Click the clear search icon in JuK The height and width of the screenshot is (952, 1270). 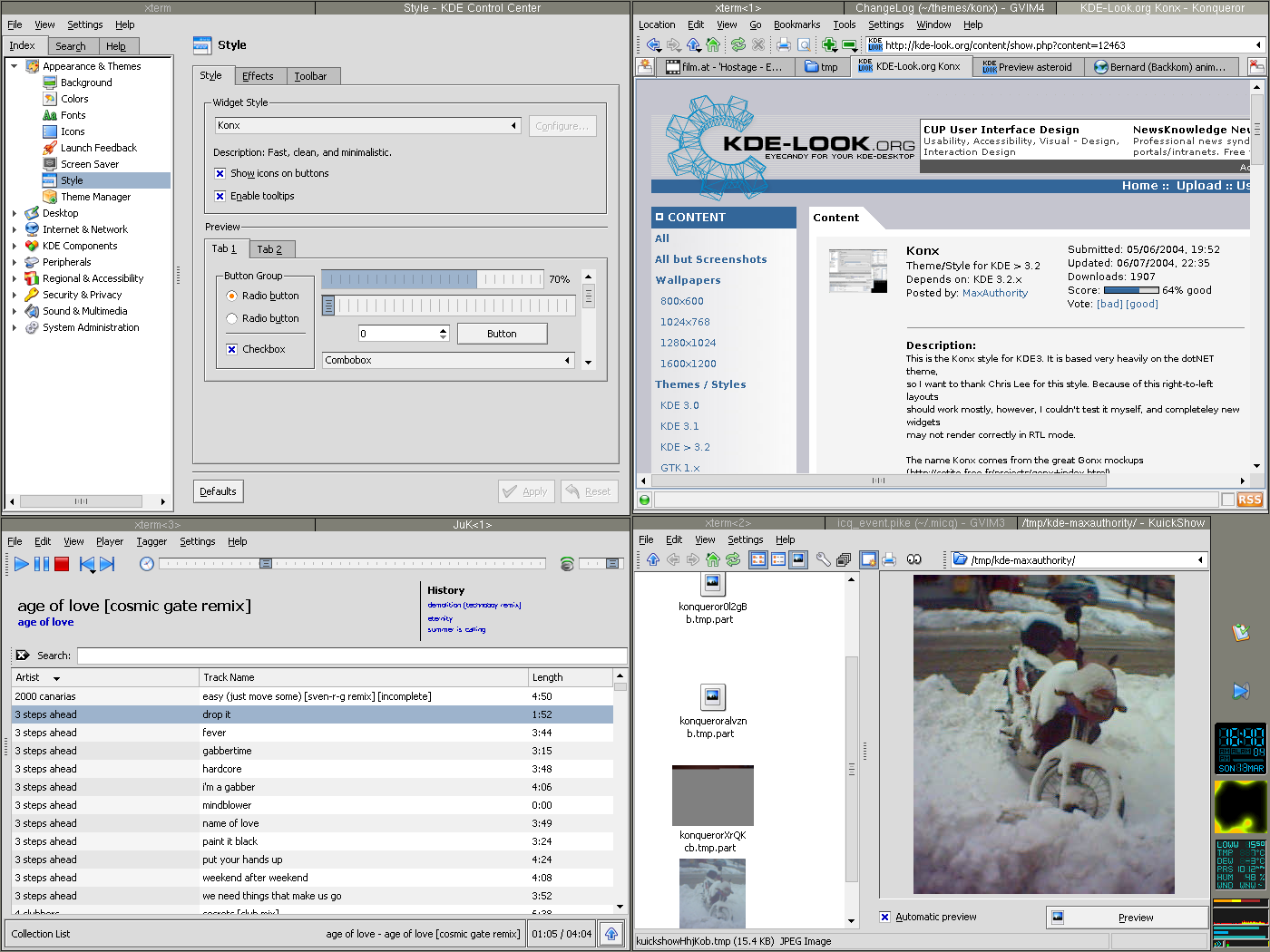(23, 655)
